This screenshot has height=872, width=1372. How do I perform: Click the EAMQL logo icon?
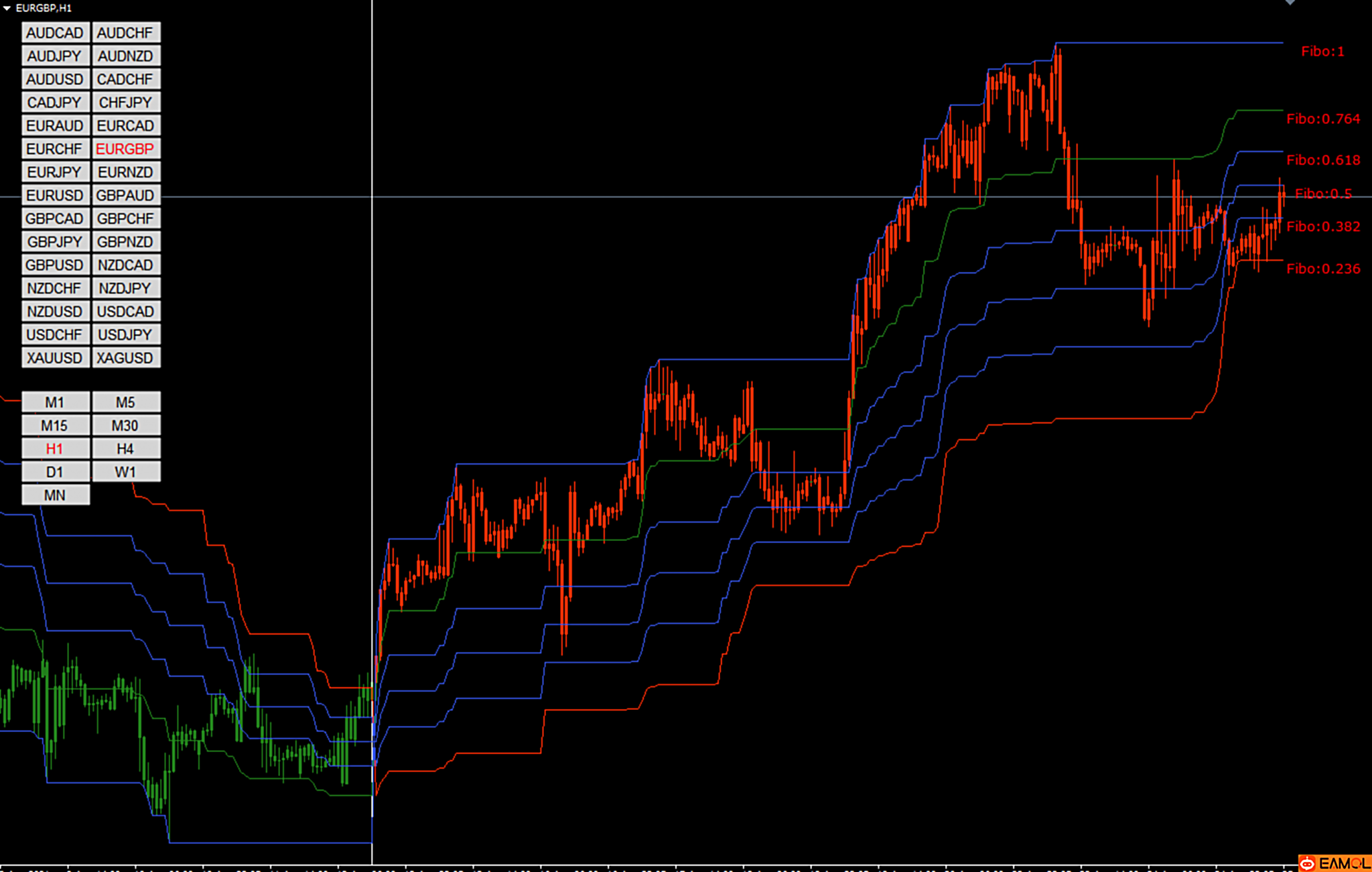[1307, 863]
